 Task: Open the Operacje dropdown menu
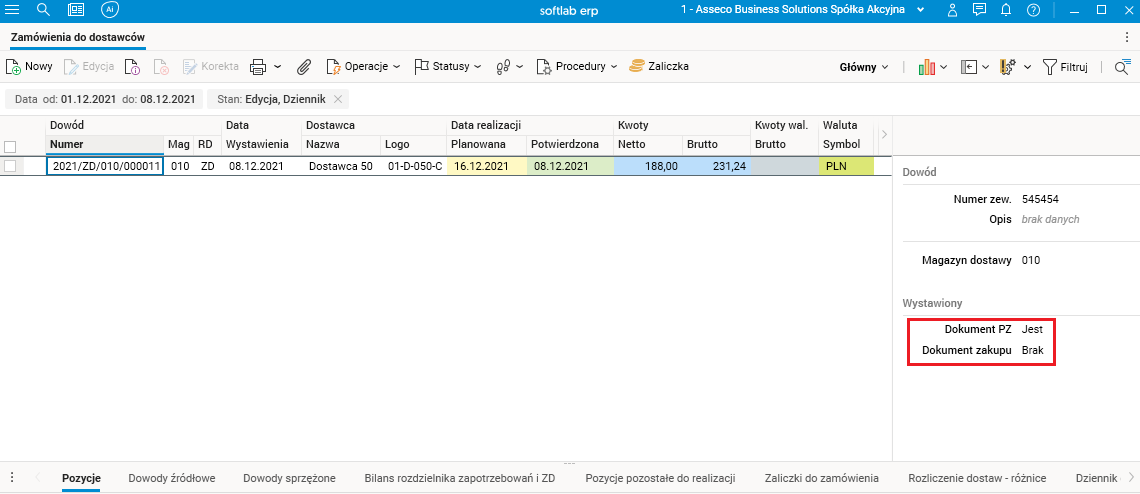tap(363, 66)
